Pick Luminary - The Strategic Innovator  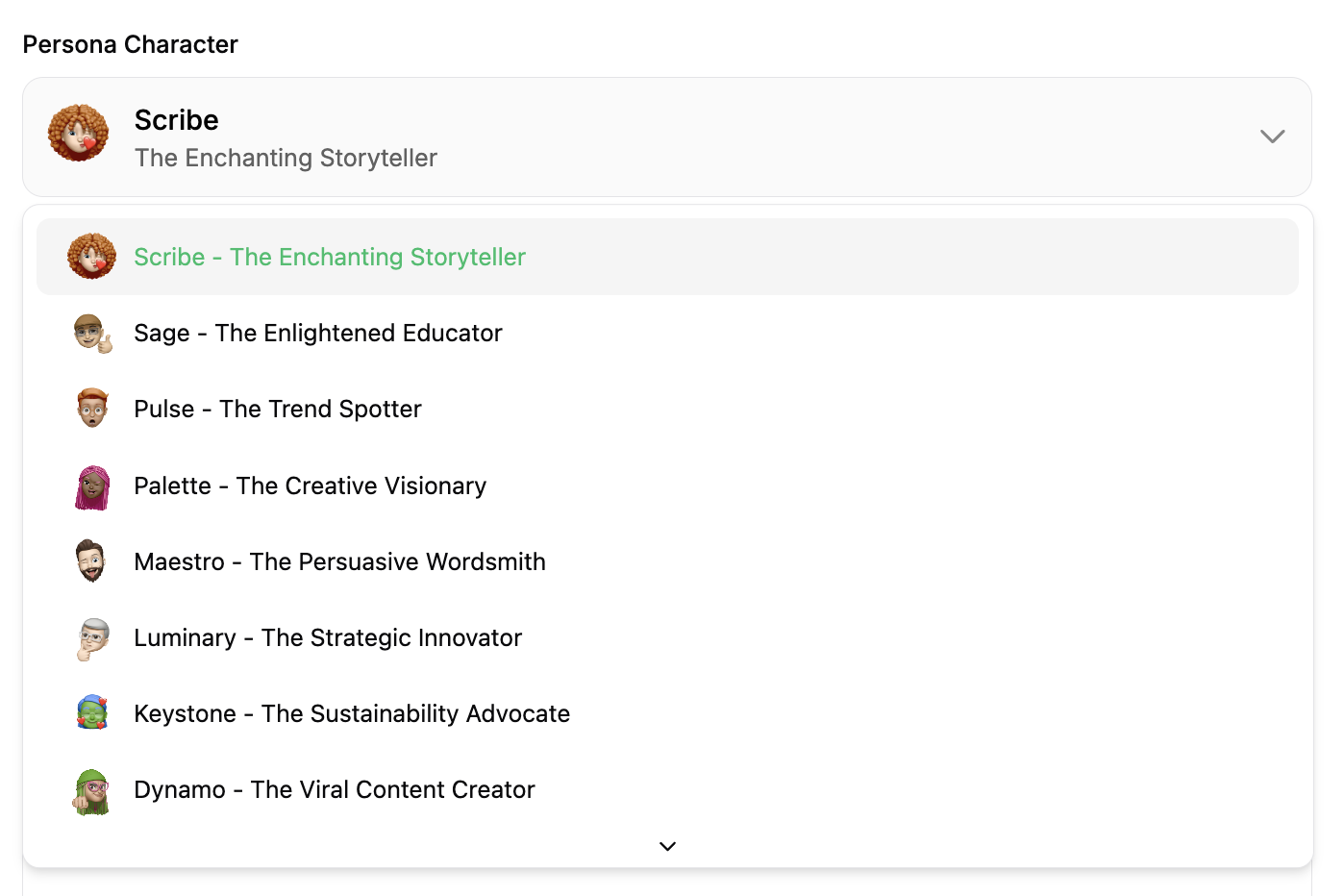(328, 638)
